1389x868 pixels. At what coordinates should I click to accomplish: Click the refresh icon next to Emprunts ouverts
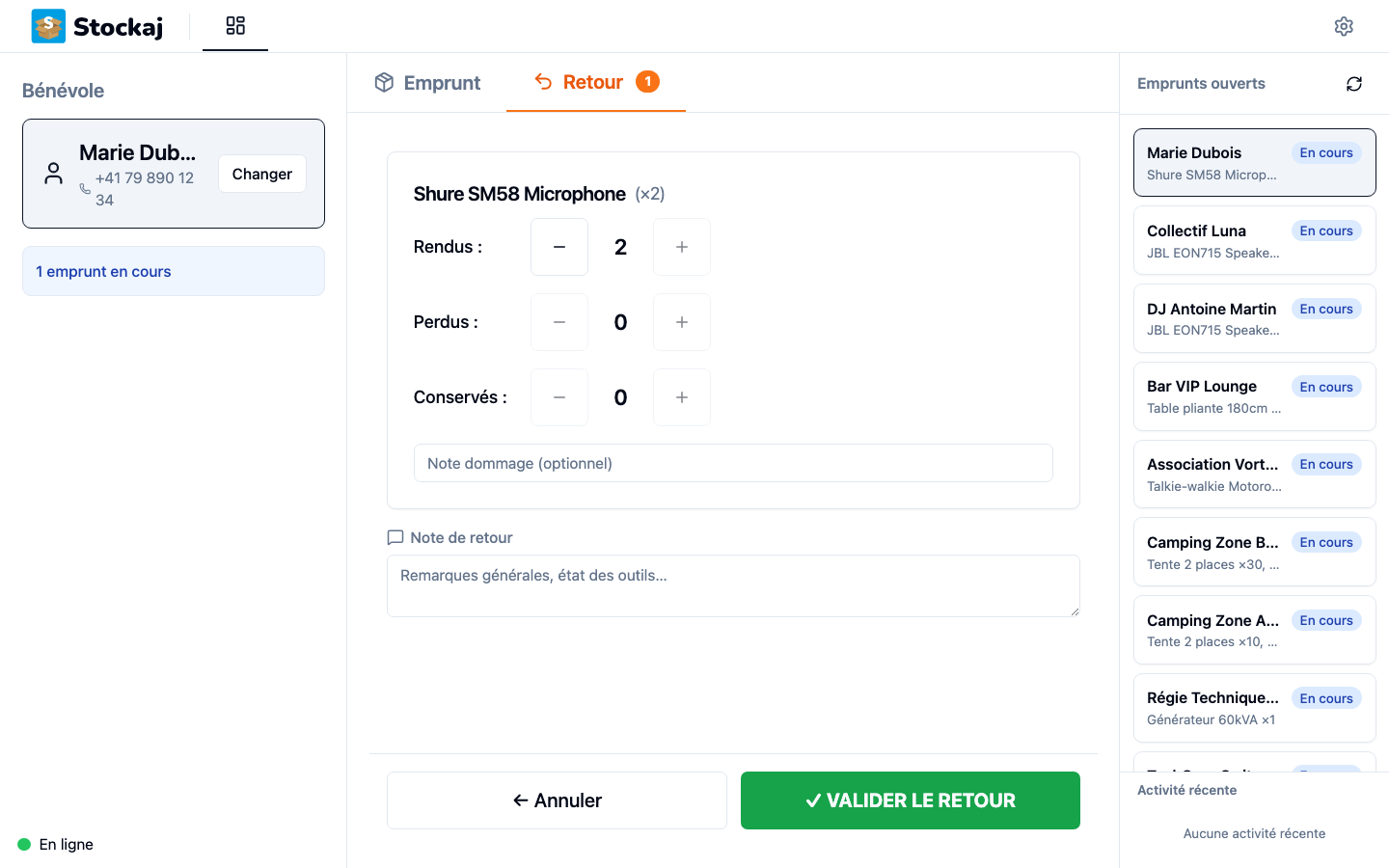[1354, 84]
